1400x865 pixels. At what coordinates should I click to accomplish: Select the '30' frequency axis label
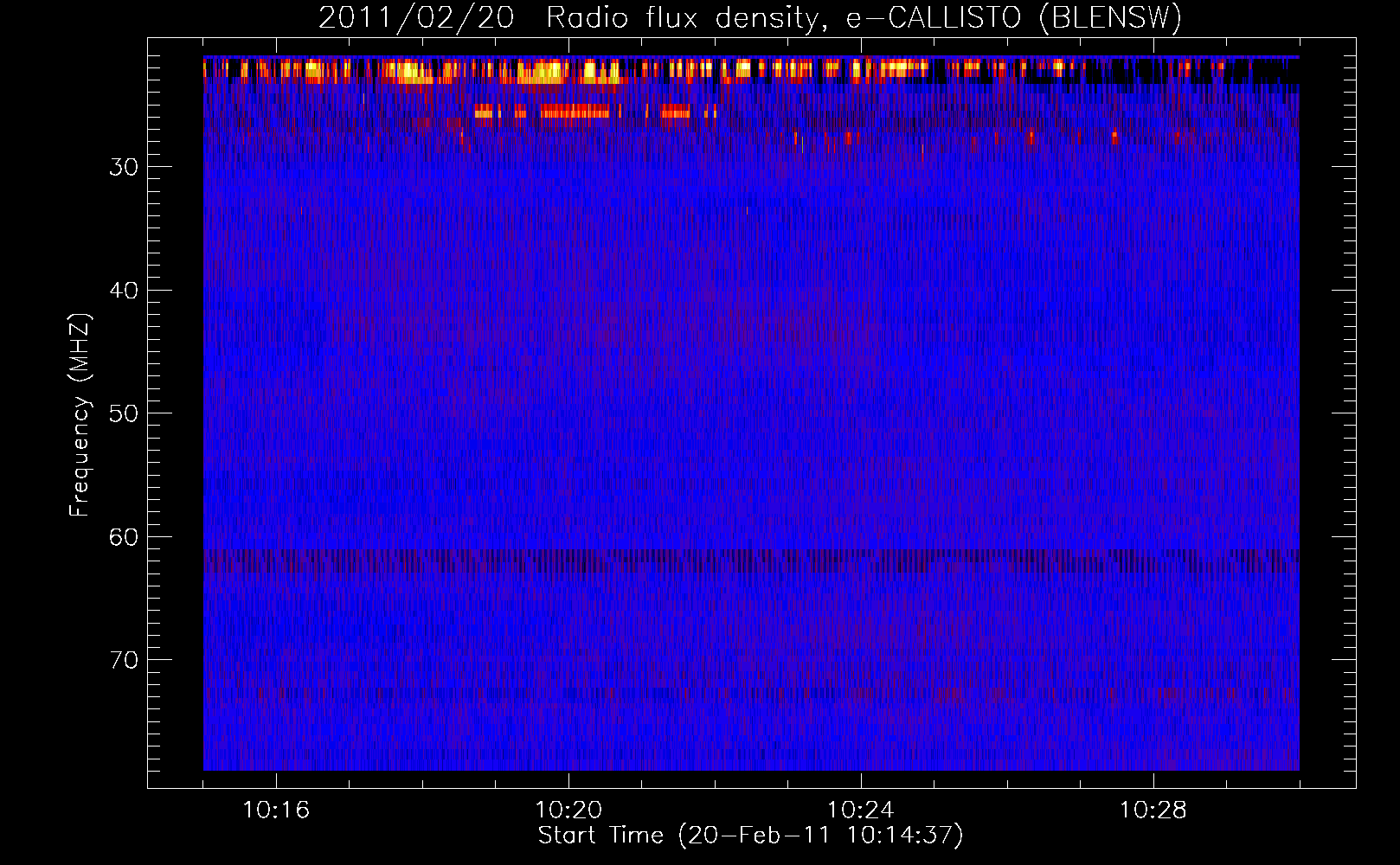pos(124,168)
